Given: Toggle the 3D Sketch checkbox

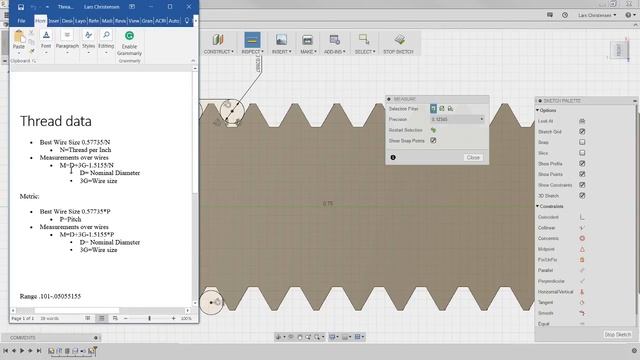Looking at the screenshot, I should [x=582, y=196].
